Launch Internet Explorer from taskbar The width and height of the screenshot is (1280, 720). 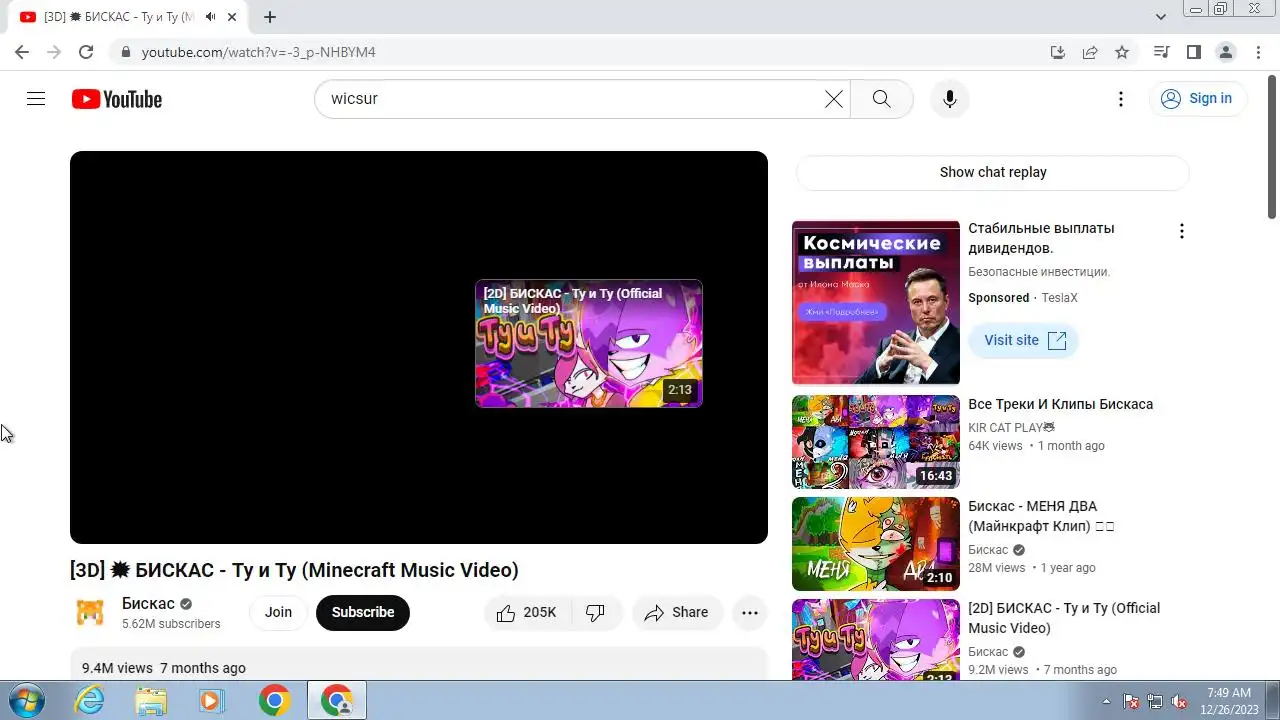click(x=90, y=700)
